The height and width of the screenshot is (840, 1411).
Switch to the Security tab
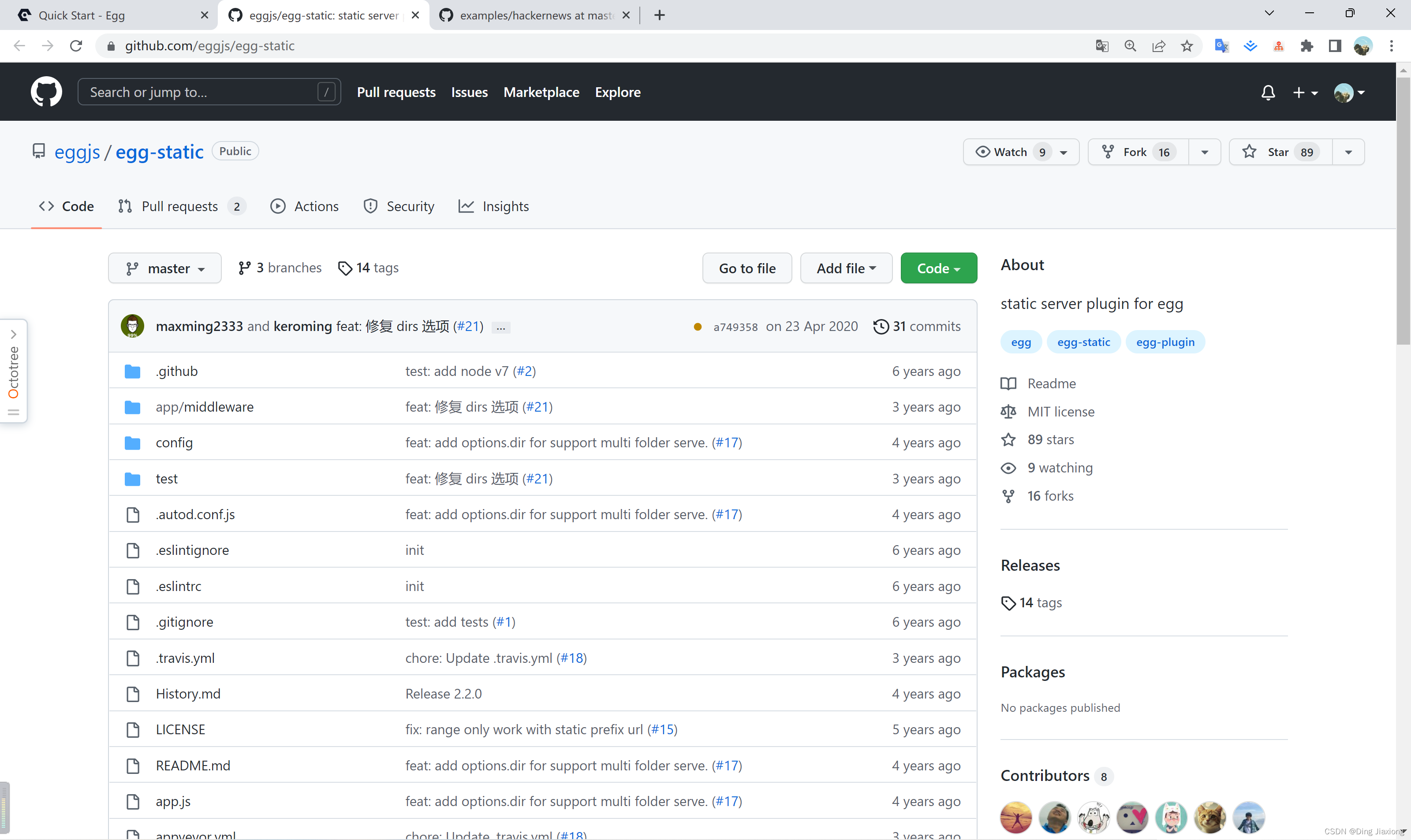click(399, 206)
